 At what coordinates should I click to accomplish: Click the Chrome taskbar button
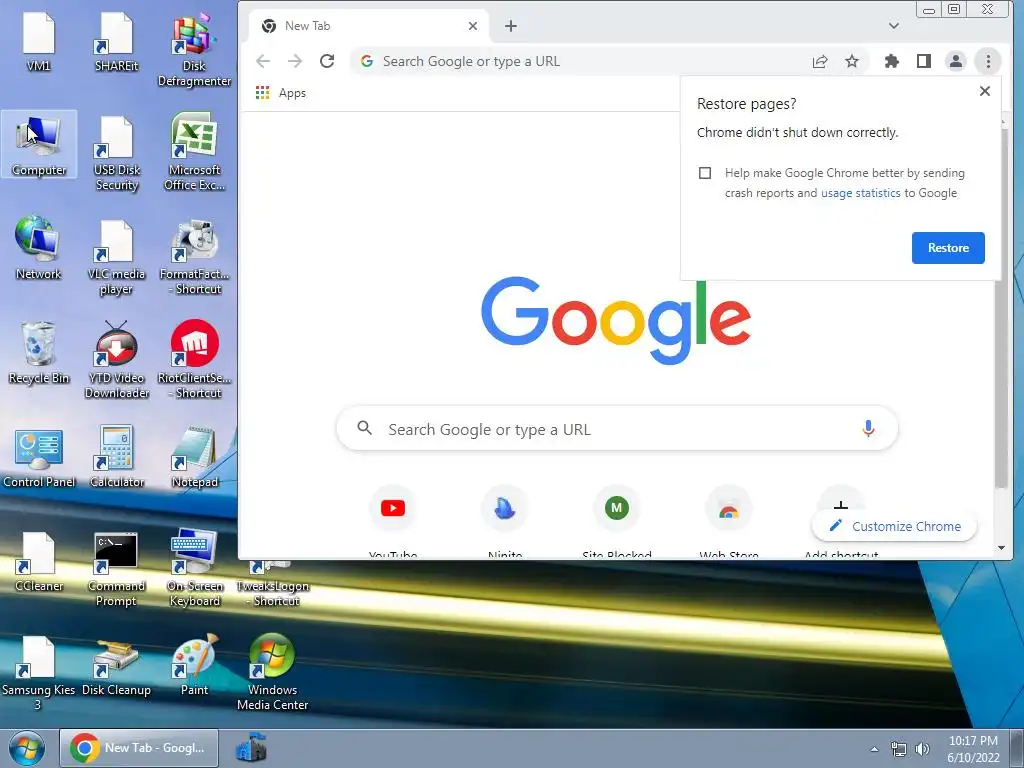click(x=139, y=748)
